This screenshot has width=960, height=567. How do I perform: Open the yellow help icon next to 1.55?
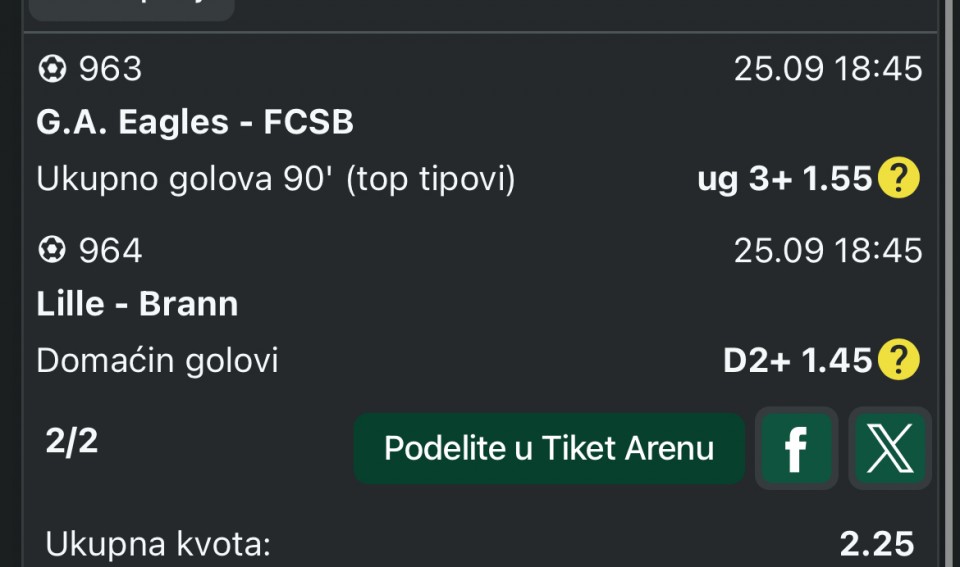[898, 178]
